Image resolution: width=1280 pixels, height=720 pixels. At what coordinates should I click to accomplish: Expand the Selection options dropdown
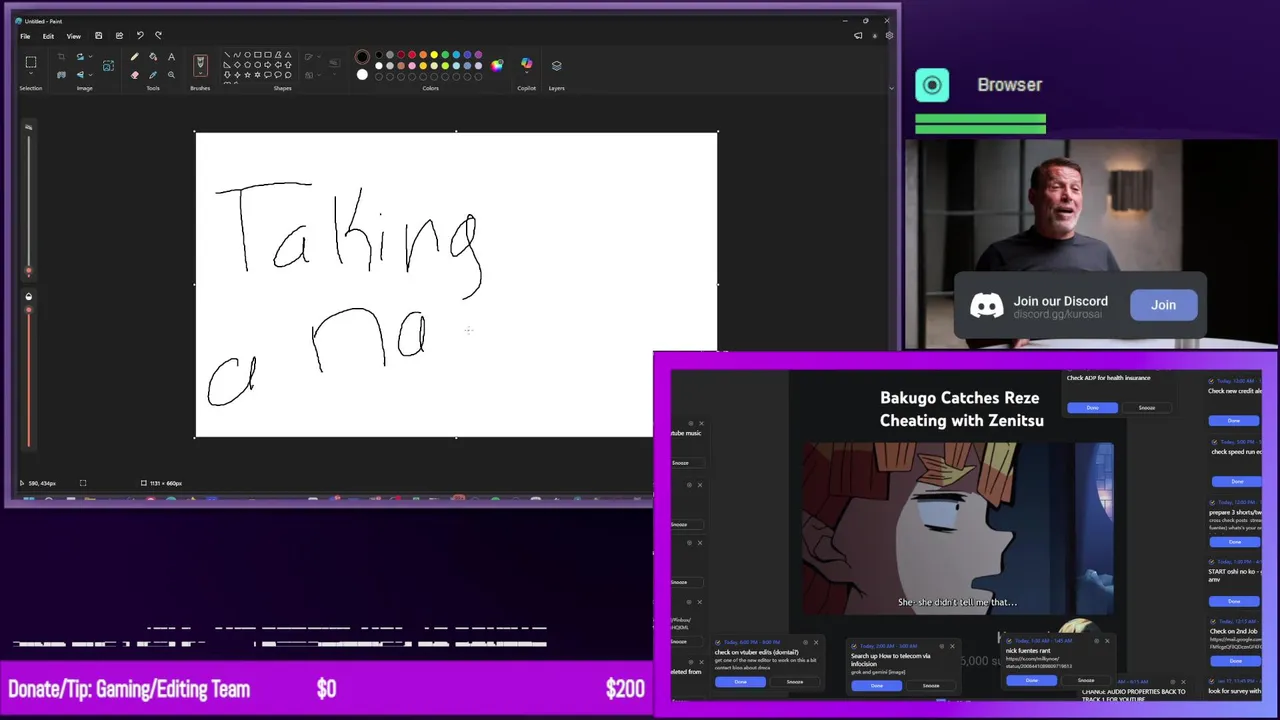tap(31, 73)
